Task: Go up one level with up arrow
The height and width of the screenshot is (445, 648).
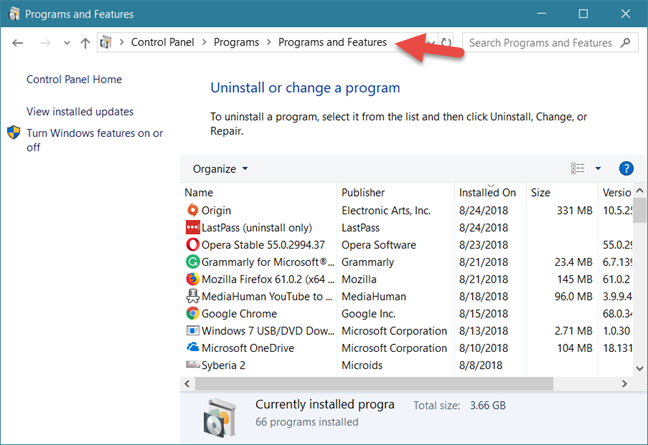Action: pyautogui.click(x=85, y=43)
